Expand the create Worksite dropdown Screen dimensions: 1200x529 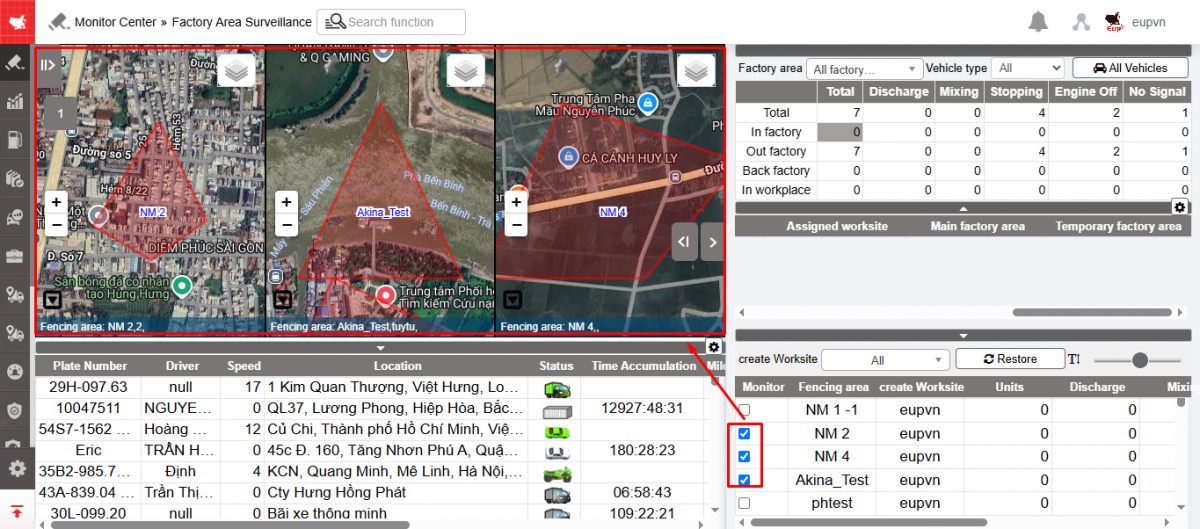click(884, 360)
